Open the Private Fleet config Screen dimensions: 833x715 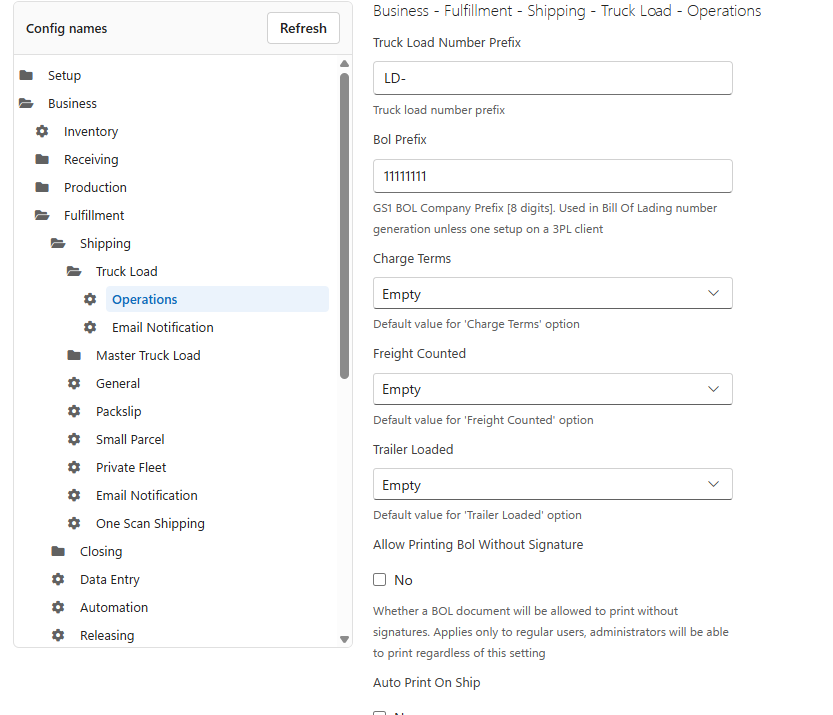(131, 467)
